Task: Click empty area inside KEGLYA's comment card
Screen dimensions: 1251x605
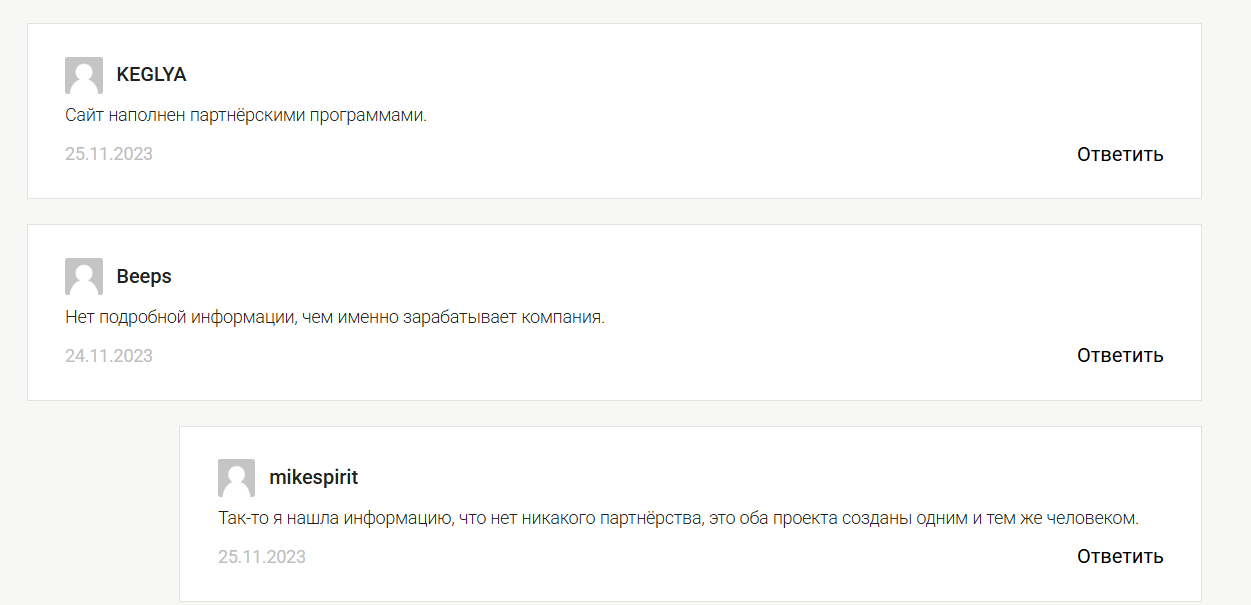Action: pos(700,70)
